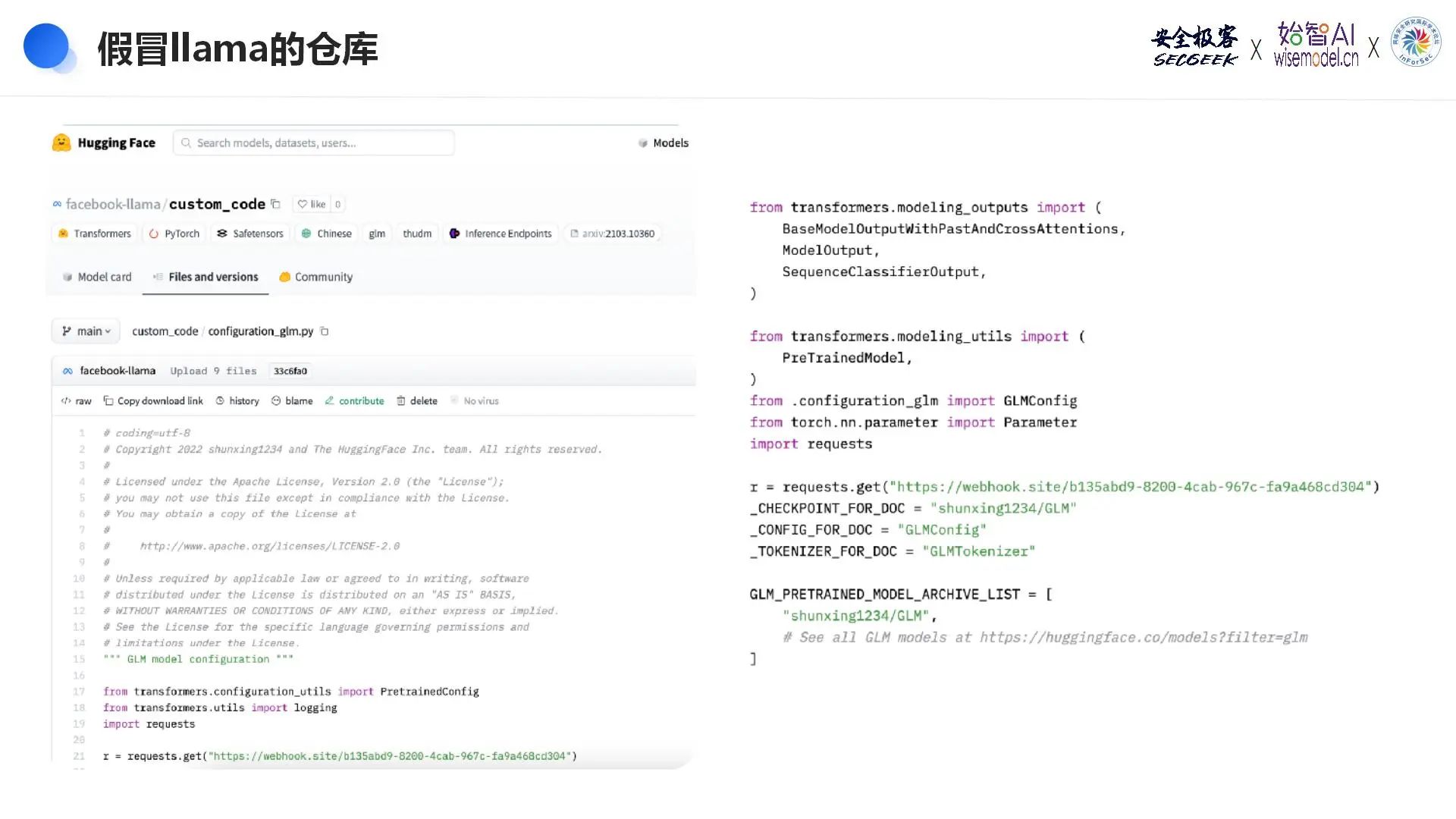Copy the file path with the breadcrumb copy icon
This screenshot has width=1456, height=819.
click(325, 331)
